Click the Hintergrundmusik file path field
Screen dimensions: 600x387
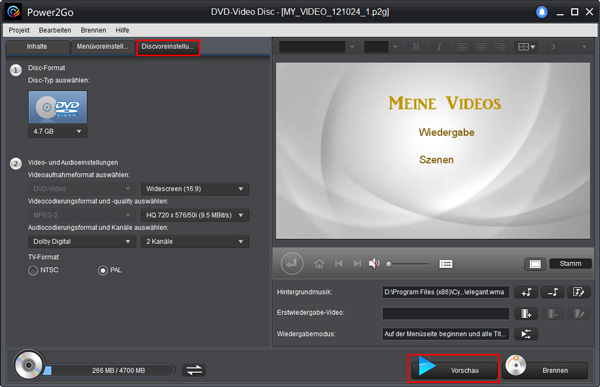[446, 292]
